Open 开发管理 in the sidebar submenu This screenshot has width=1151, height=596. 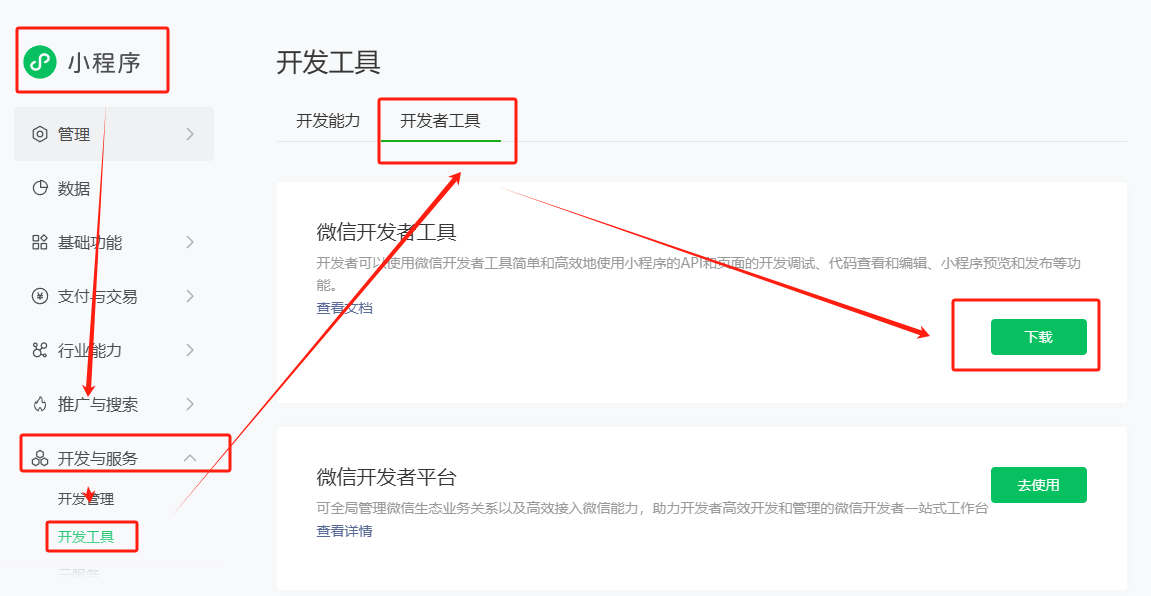(86, 499)
